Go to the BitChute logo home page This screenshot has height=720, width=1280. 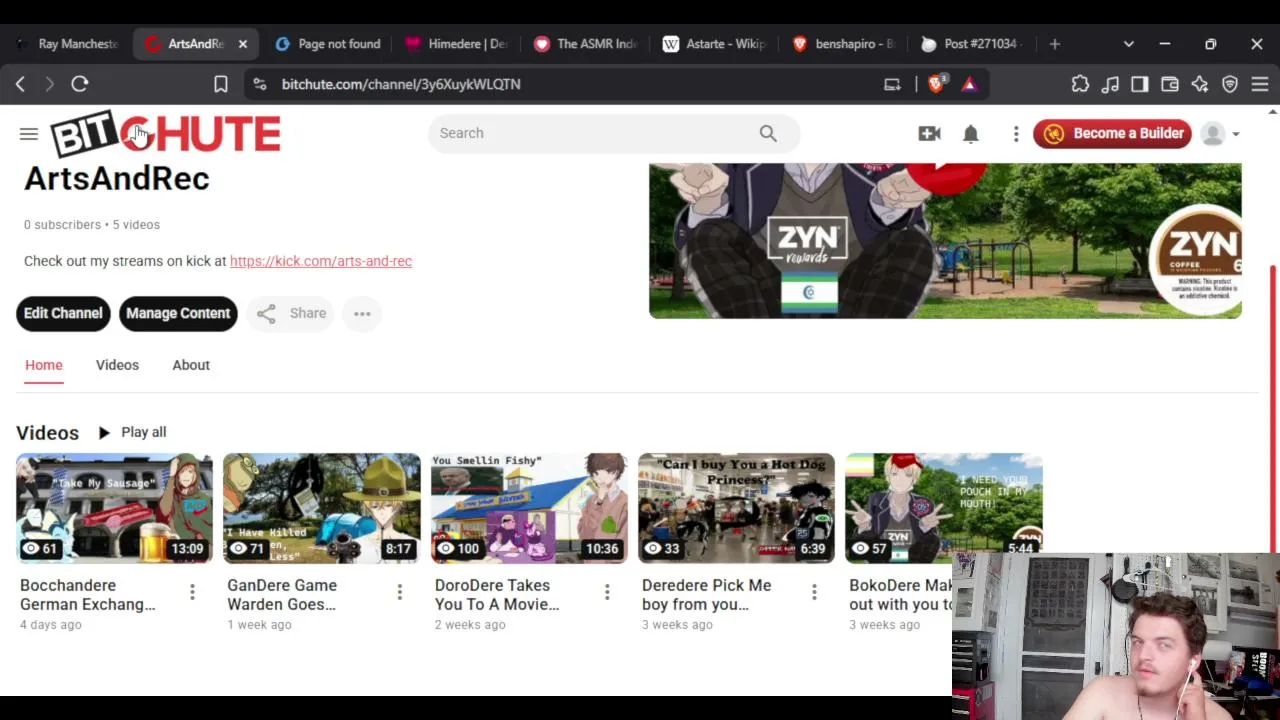click(x=166, y=134)
